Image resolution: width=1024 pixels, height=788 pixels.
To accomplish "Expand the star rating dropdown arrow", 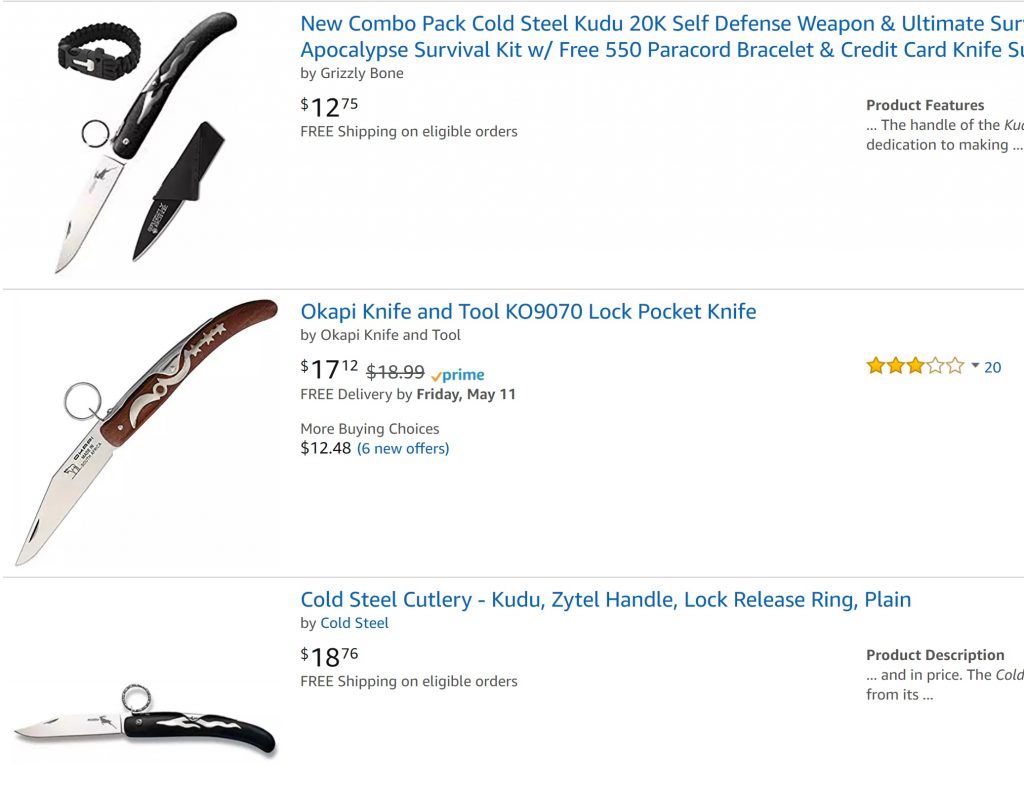I will point(975,366).
